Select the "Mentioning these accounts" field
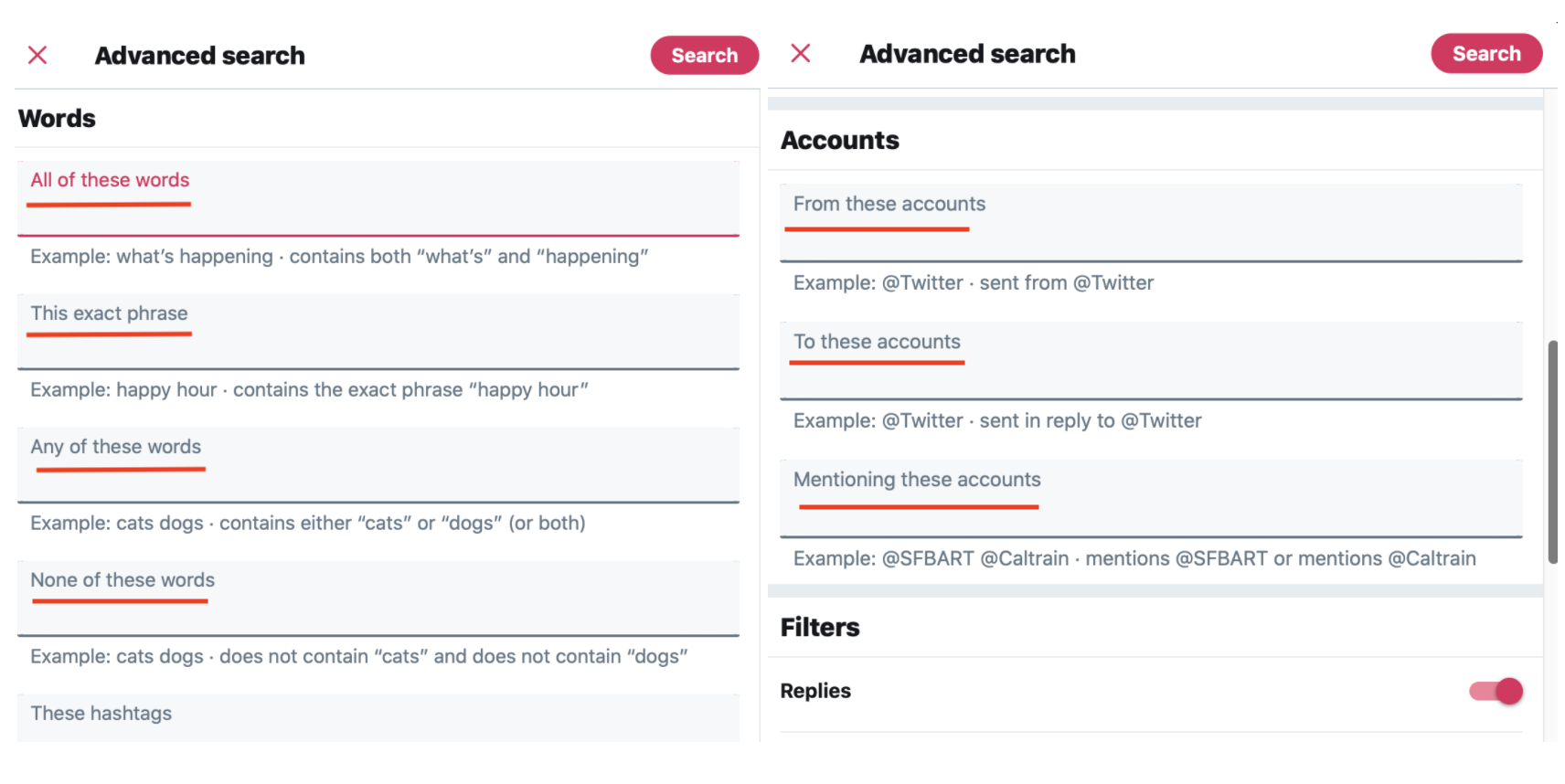 point(1150,499)
